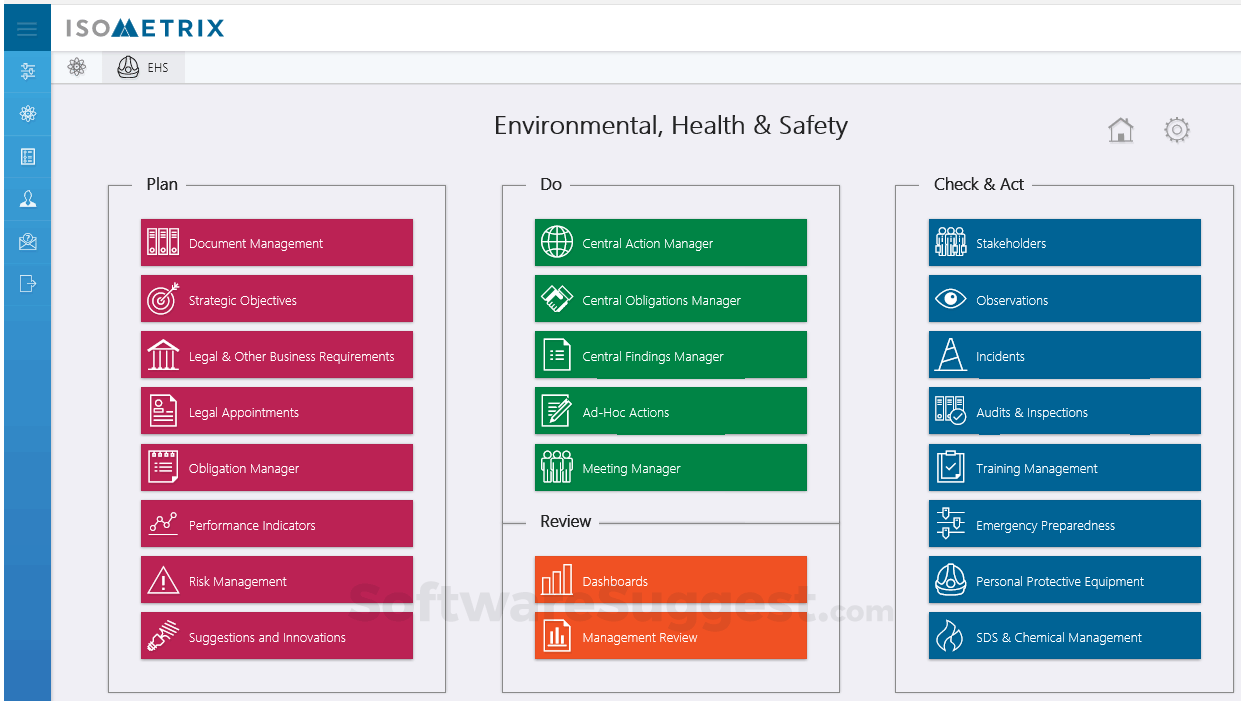Click the Meeting Manager tile

(670, 467)
